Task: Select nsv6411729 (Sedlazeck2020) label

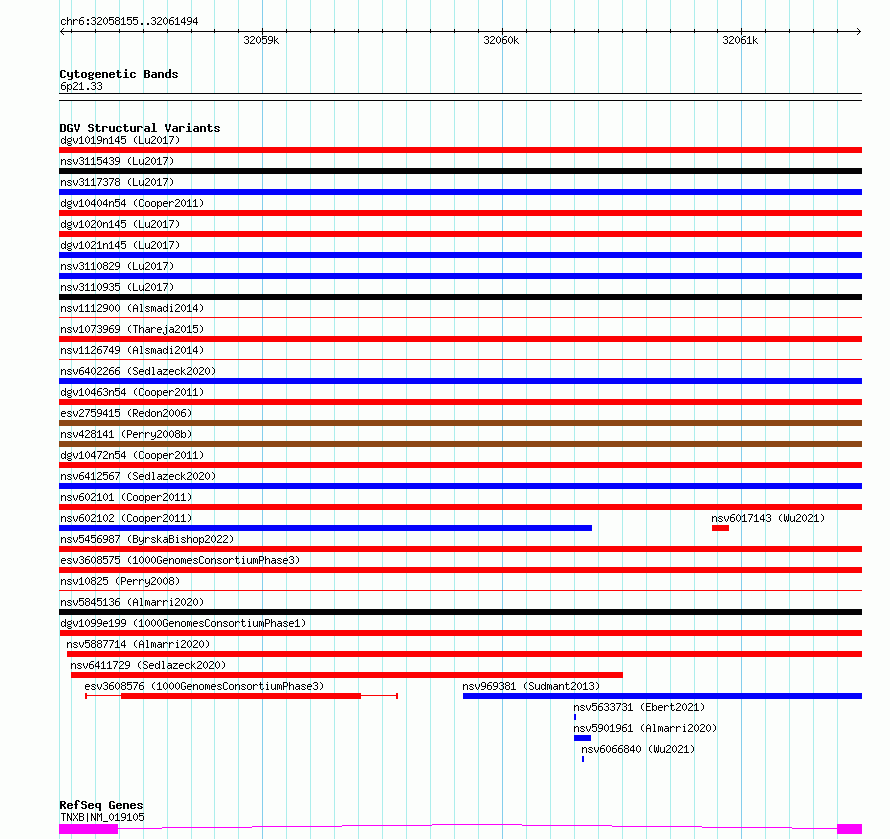Action: [148, 665]
